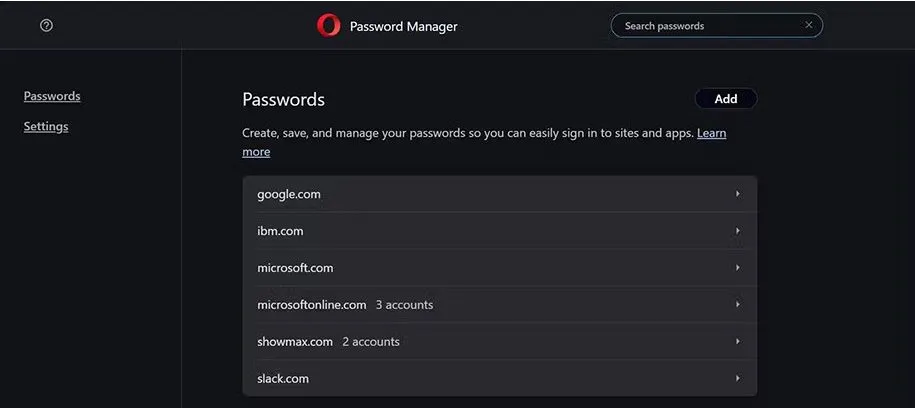Expand the arrow on the google.com row
Image resolution: width=915 pixels, height=408 pixels.
(738, 194)
